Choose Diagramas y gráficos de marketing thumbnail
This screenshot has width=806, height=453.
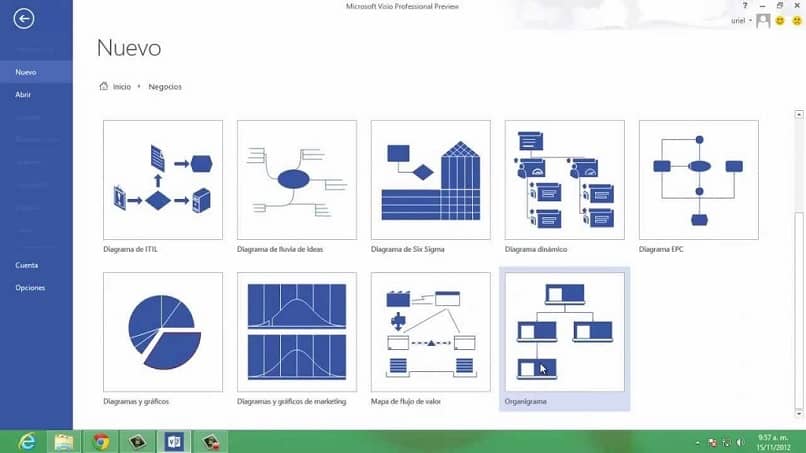click(297, 332)
